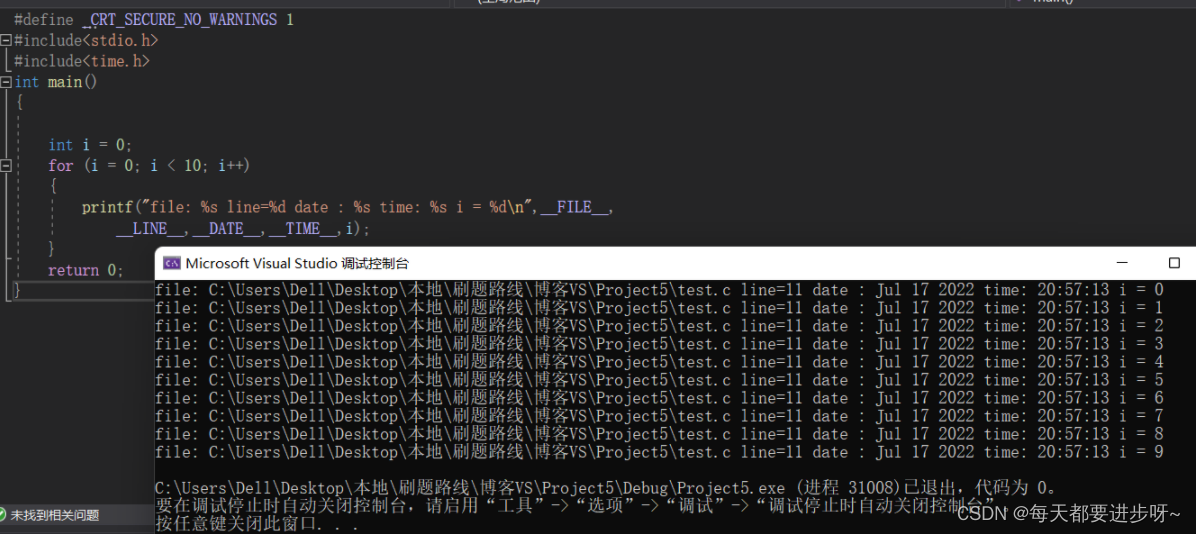
Task: Click the console output line ending "i = 8"
Action: point(659,434)
